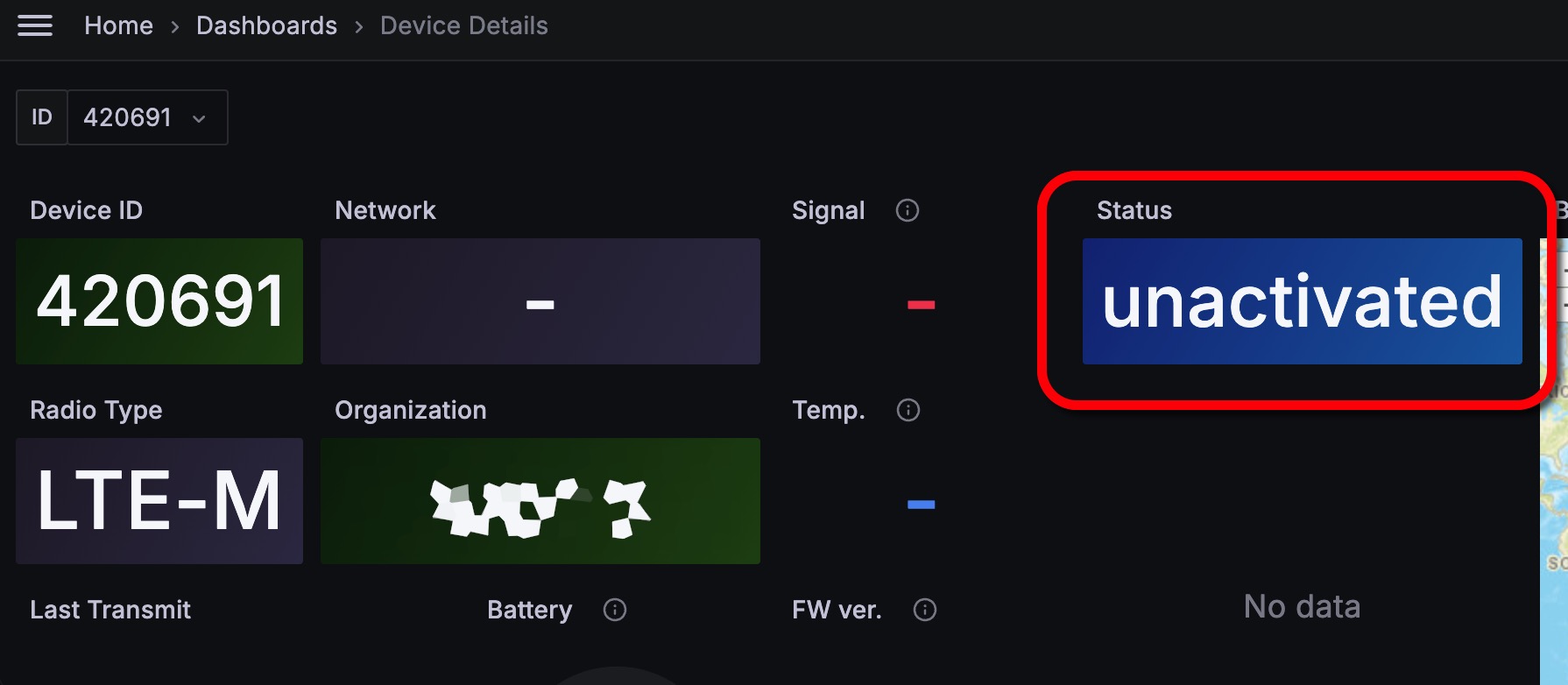Viewport: 1568px width, 685px height.
Task: Click the blue Temp. dash indicator
Action: click(x=921, y=505)
